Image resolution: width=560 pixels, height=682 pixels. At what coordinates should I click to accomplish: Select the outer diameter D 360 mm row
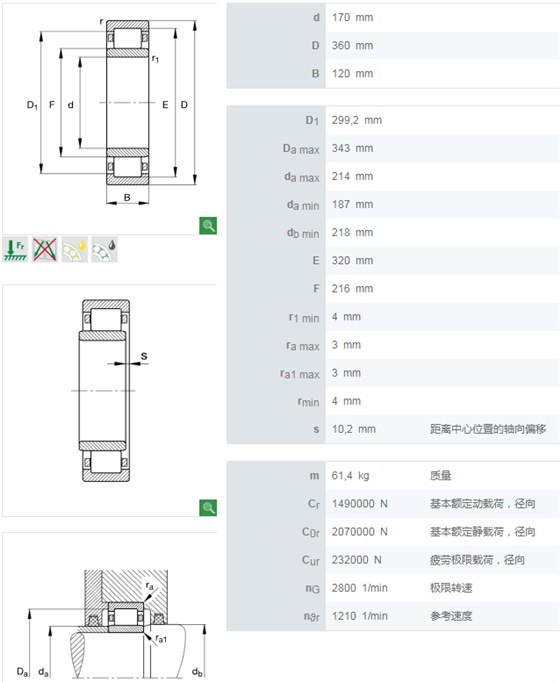point(393,45)
